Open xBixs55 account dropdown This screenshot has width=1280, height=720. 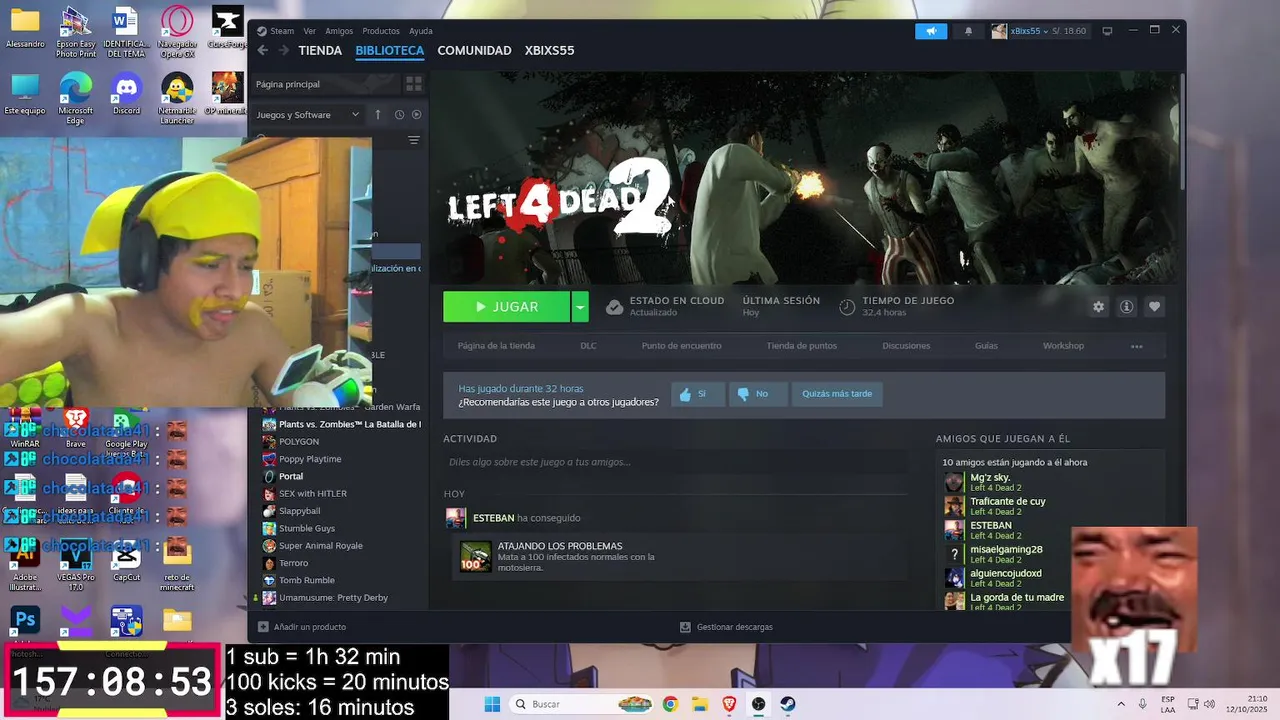[x=1038, y=31]
